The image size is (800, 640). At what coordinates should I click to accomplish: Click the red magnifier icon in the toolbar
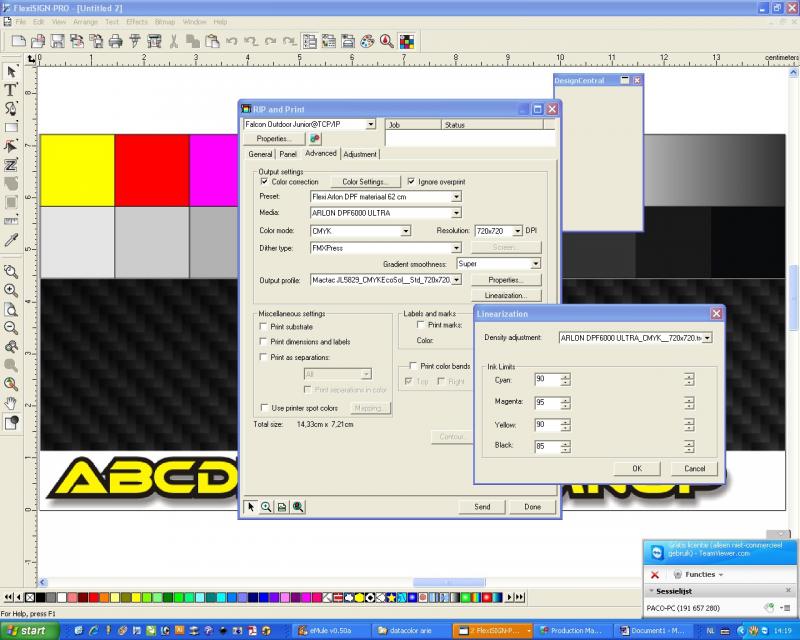click(387, 41)
